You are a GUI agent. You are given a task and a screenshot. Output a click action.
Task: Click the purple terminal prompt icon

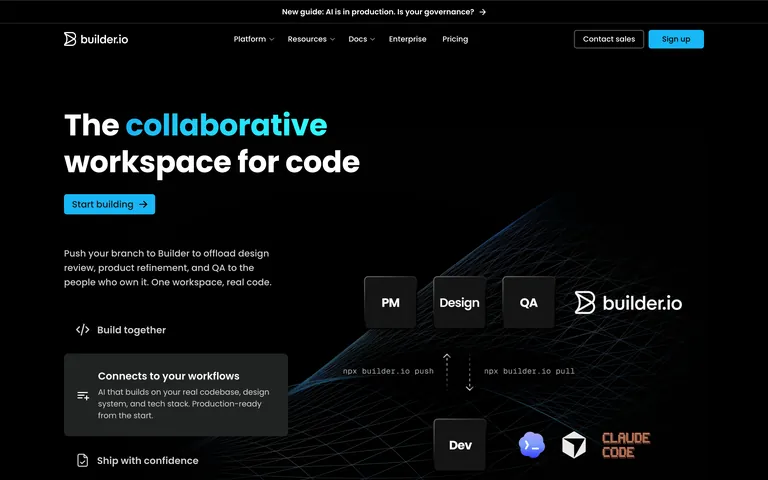click(531, 445)
